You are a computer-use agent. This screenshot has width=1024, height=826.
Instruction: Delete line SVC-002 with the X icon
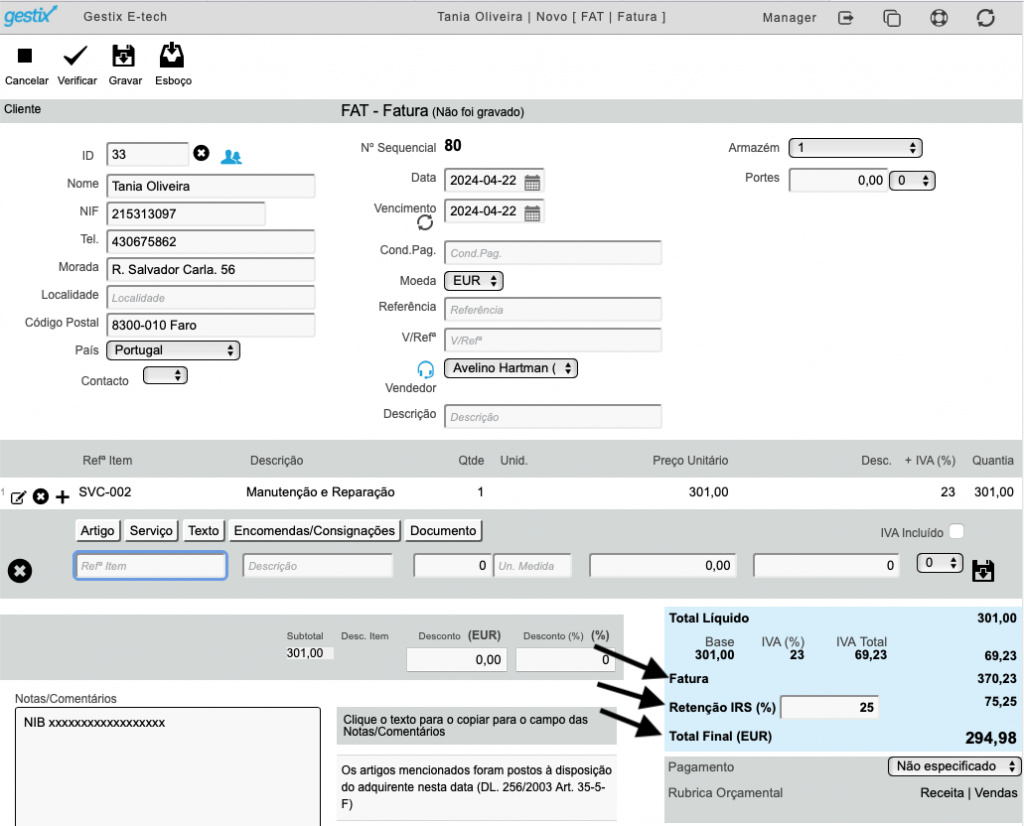pyautogui.click(x=40, y=497)
